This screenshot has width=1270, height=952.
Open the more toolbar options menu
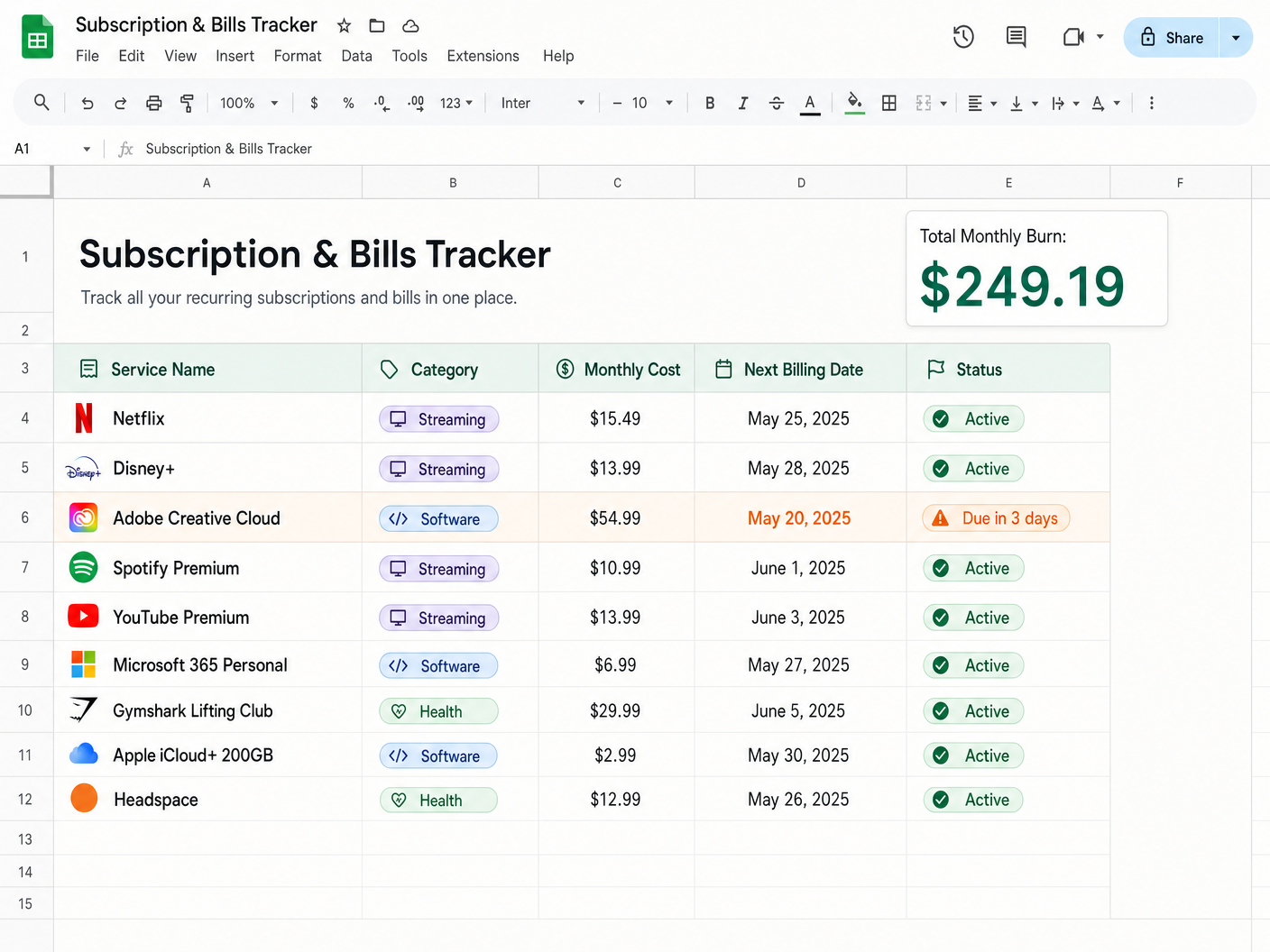click(1152, 104)
